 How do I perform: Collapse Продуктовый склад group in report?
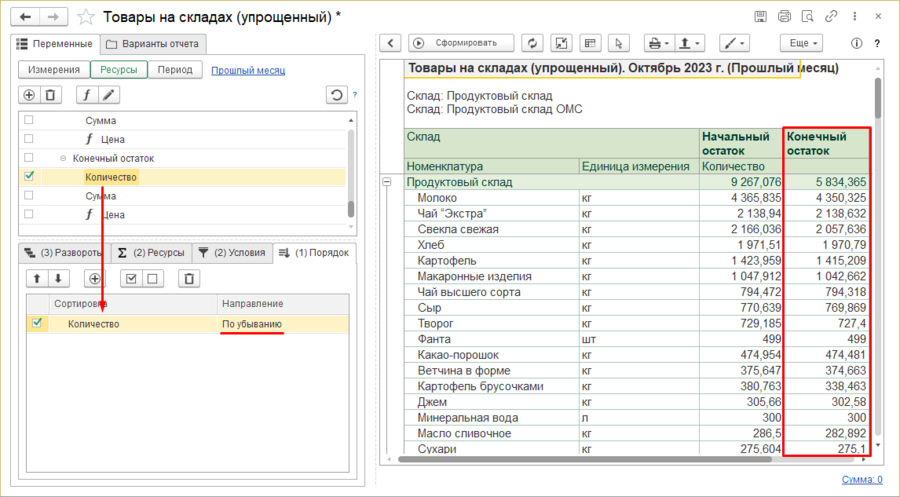387,182
